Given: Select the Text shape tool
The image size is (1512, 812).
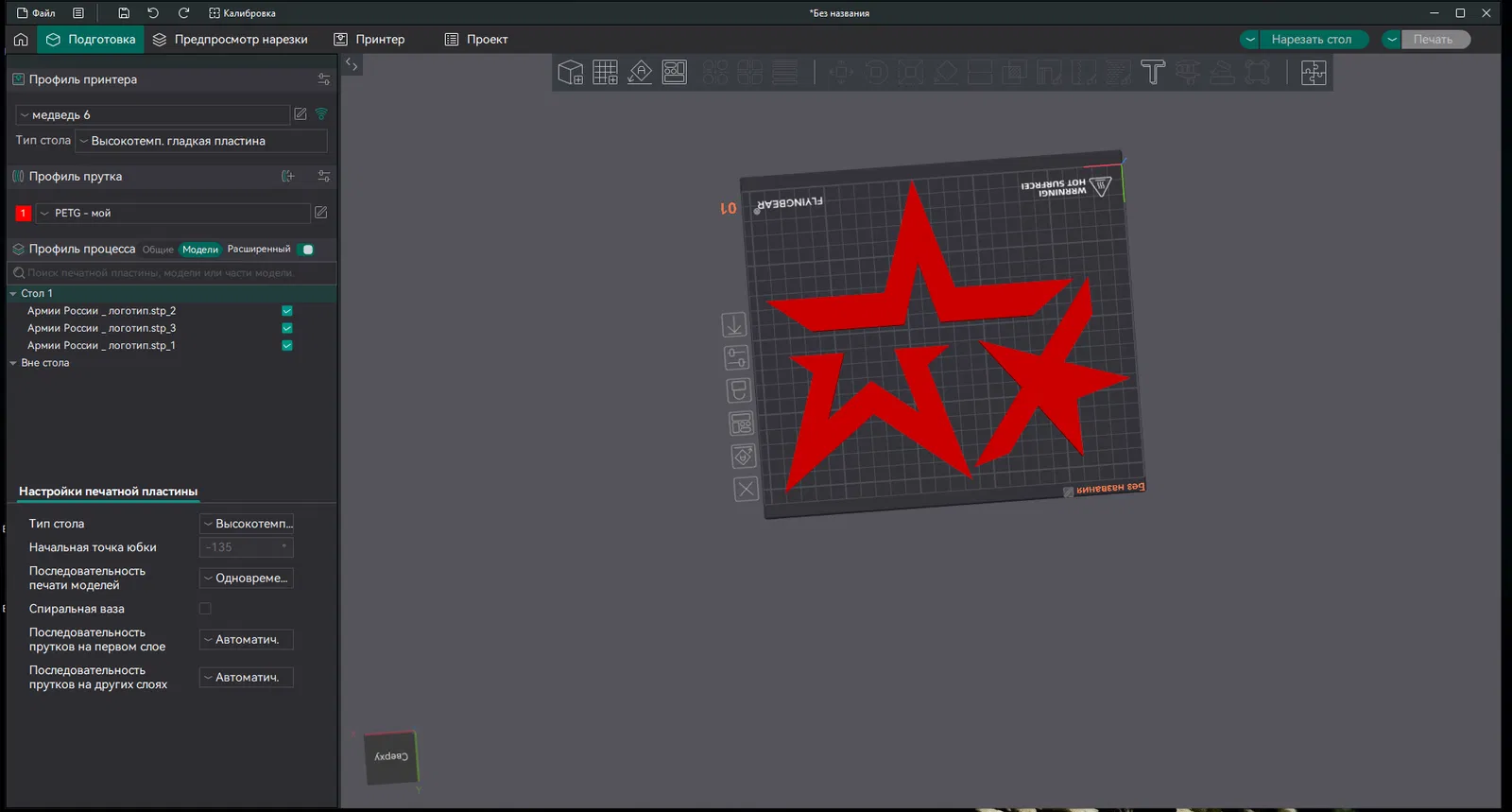Looking at the screenshot, I should 1153,73.
